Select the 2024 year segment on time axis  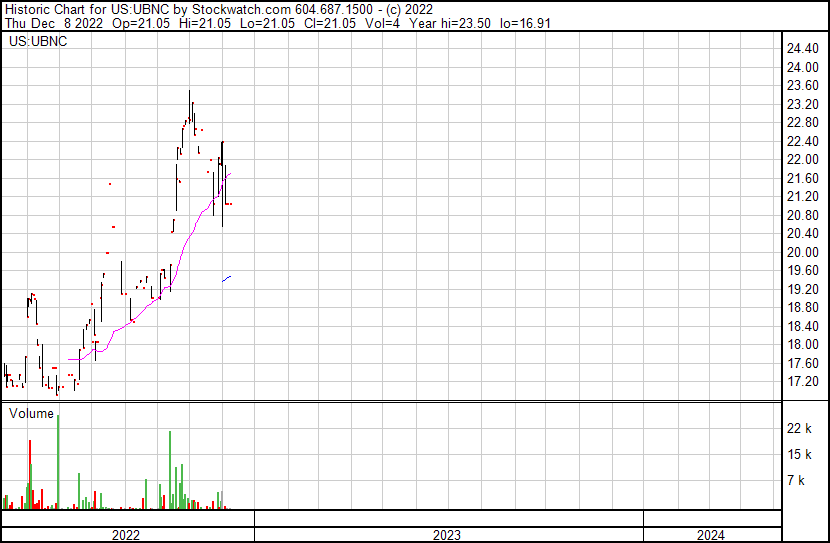712,534
